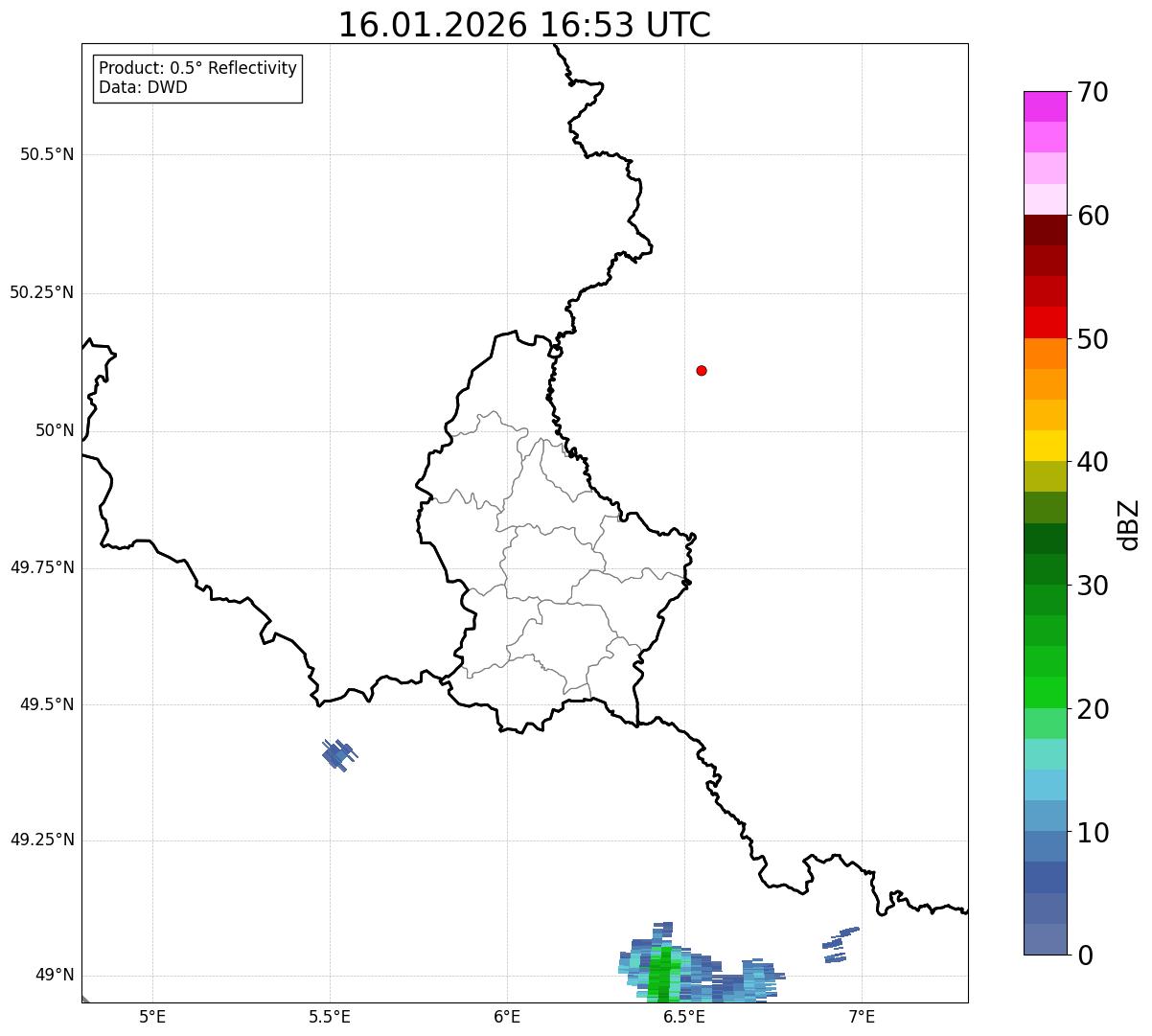The height and width of the screenshot is (1036, 1152).
Task: Click the '49.75°N' latitude label
Action: pos(41,567)
